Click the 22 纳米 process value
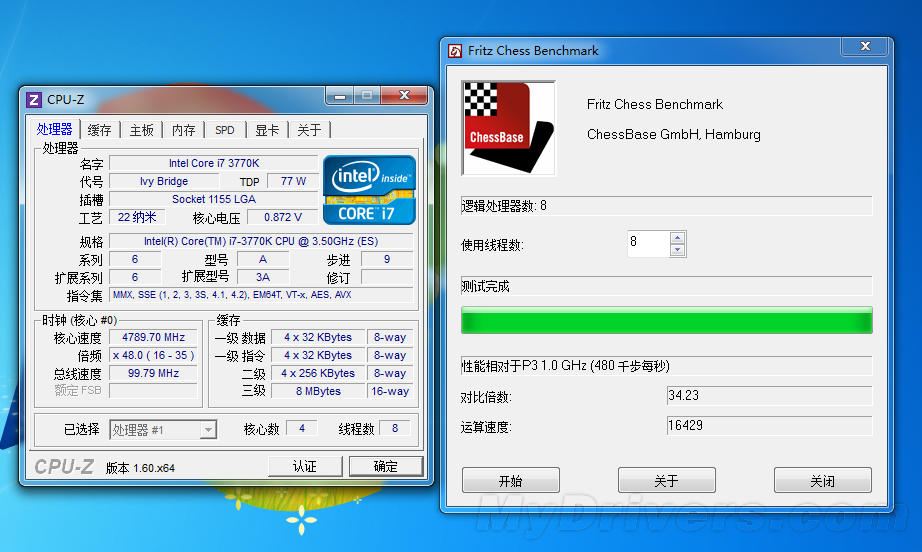 (137, 218)
